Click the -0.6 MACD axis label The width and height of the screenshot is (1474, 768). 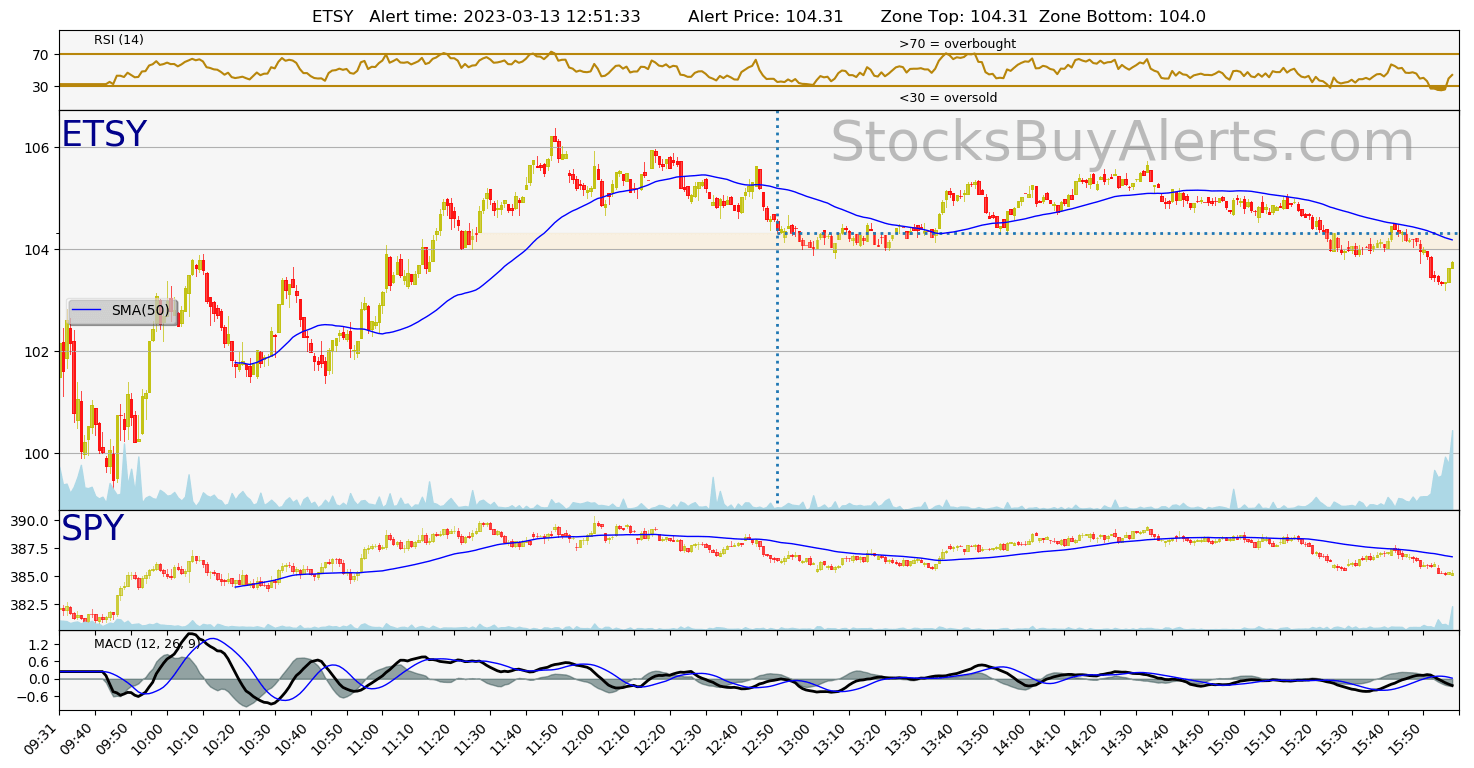tap(35, 697)
